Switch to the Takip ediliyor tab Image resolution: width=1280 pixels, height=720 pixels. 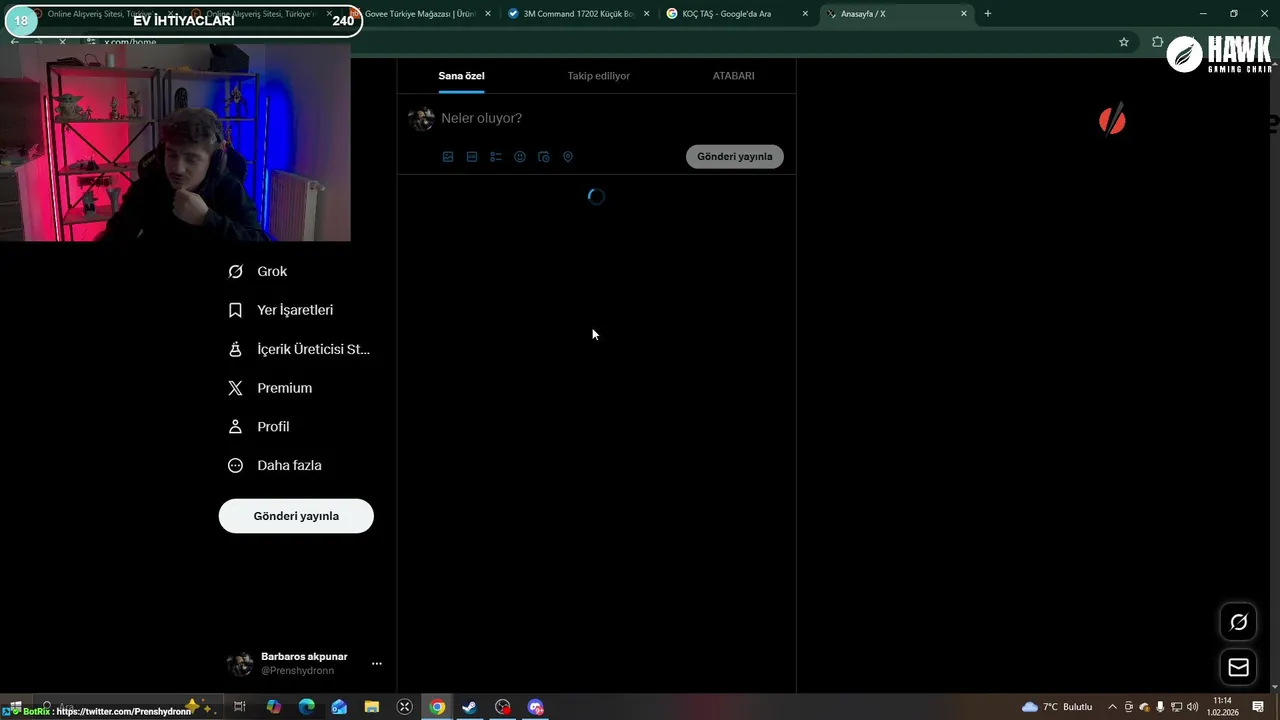coord(599,76)
